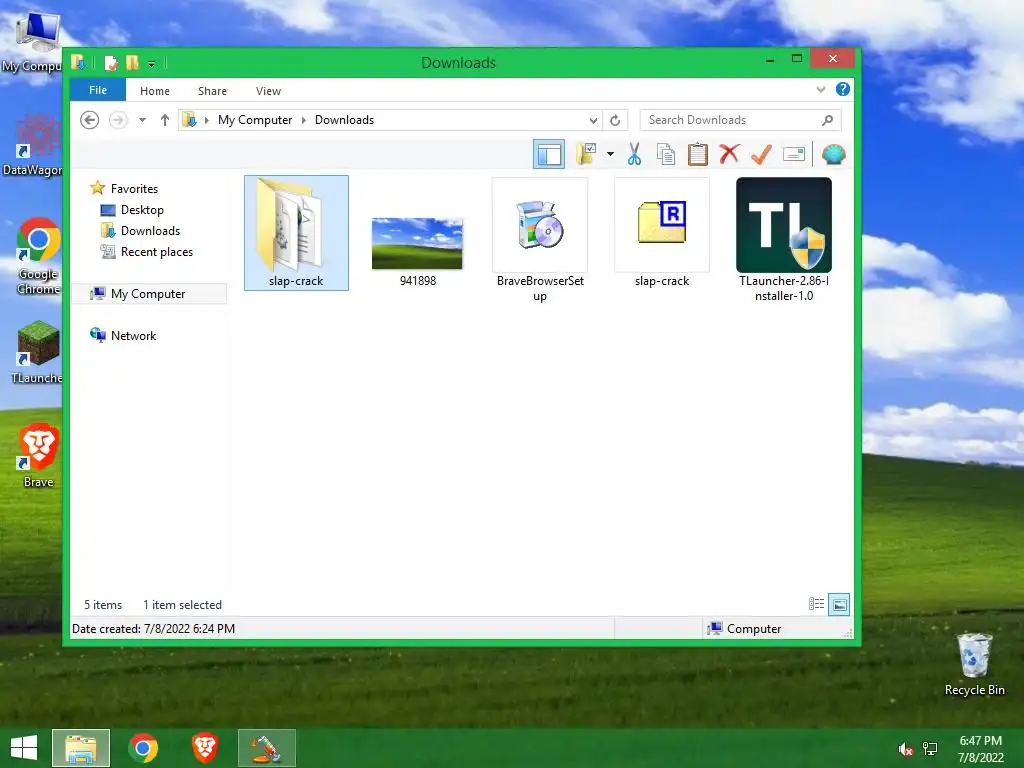The width and height of the screenshot is (1024, 768).
Task: Select the Google Chrome desktop shortcut
Action: click(x=39, y=256)
